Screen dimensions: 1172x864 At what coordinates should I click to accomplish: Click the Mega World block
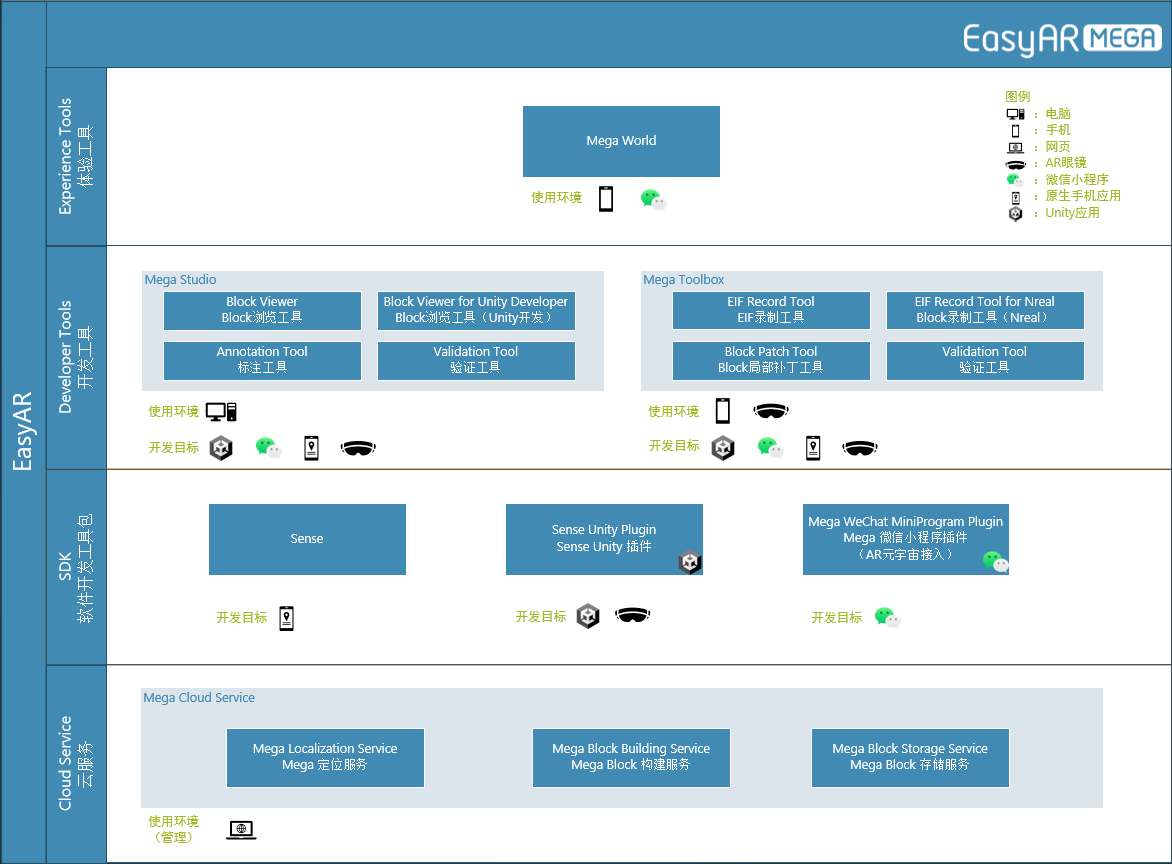pos(621,141)
